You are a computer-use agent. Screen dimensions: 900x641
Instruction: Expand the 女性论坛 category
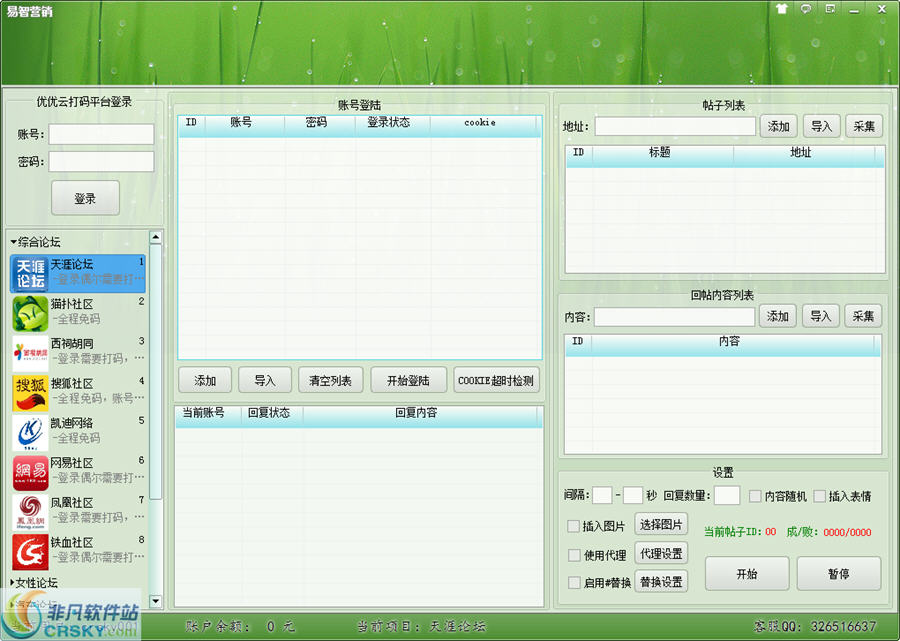[35, 582]
